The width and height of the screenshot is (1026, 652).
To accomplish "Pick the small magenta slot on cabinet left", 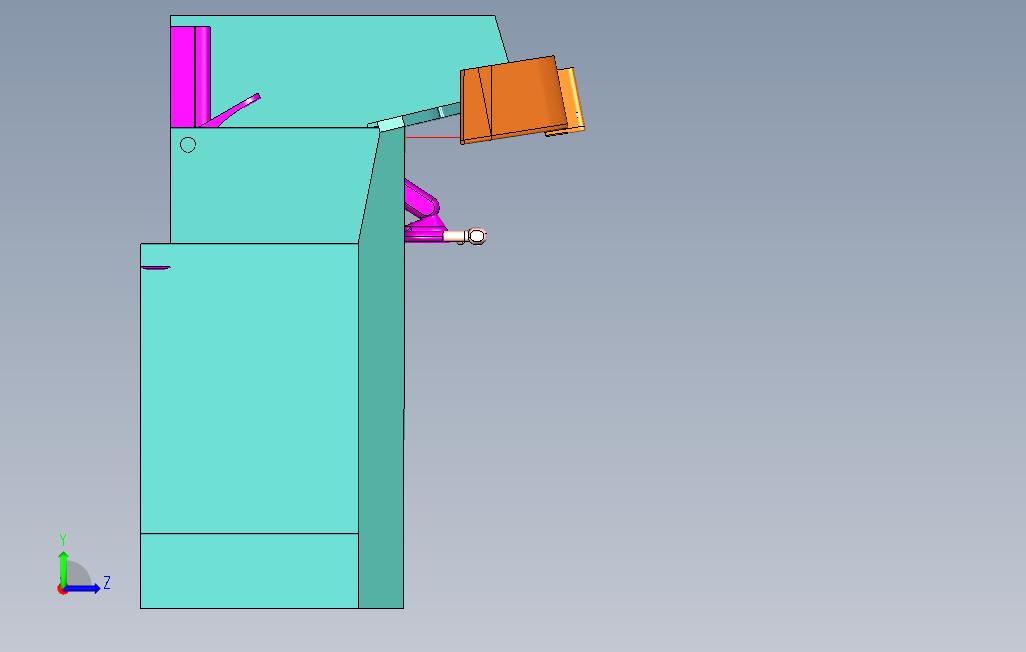I will [x=156, y=267].
